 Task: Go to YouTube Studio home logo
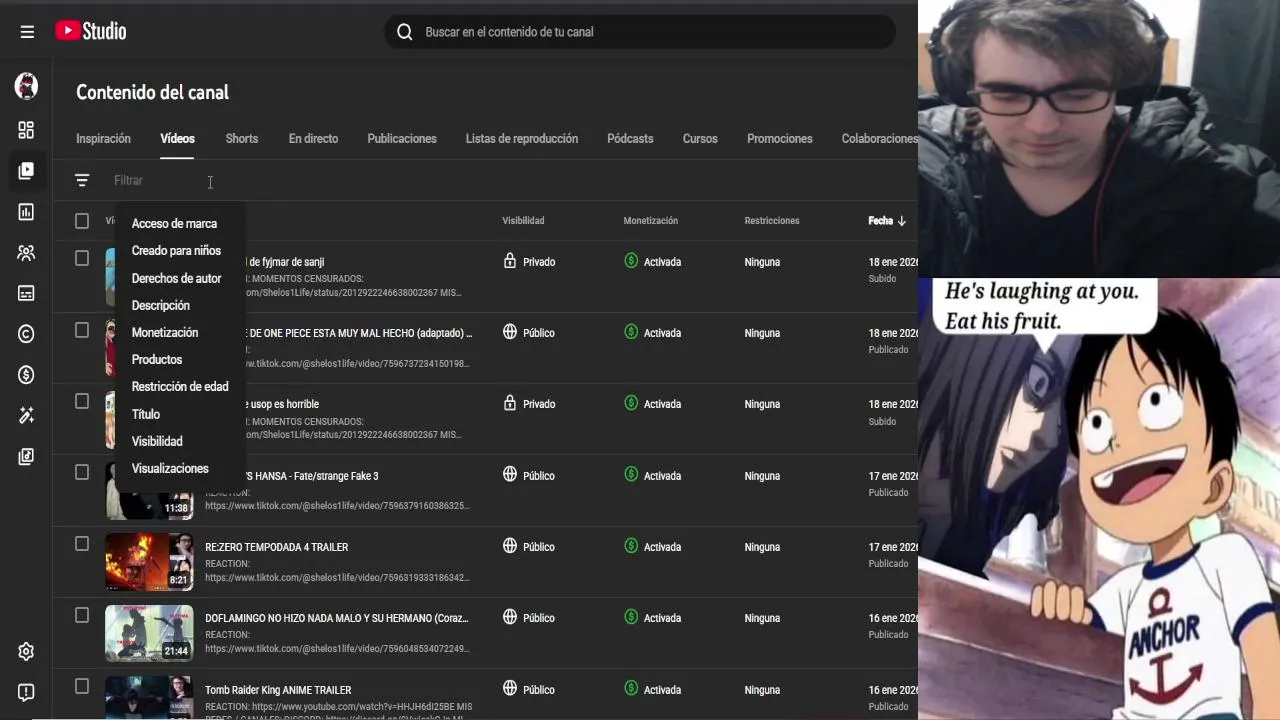90,31
